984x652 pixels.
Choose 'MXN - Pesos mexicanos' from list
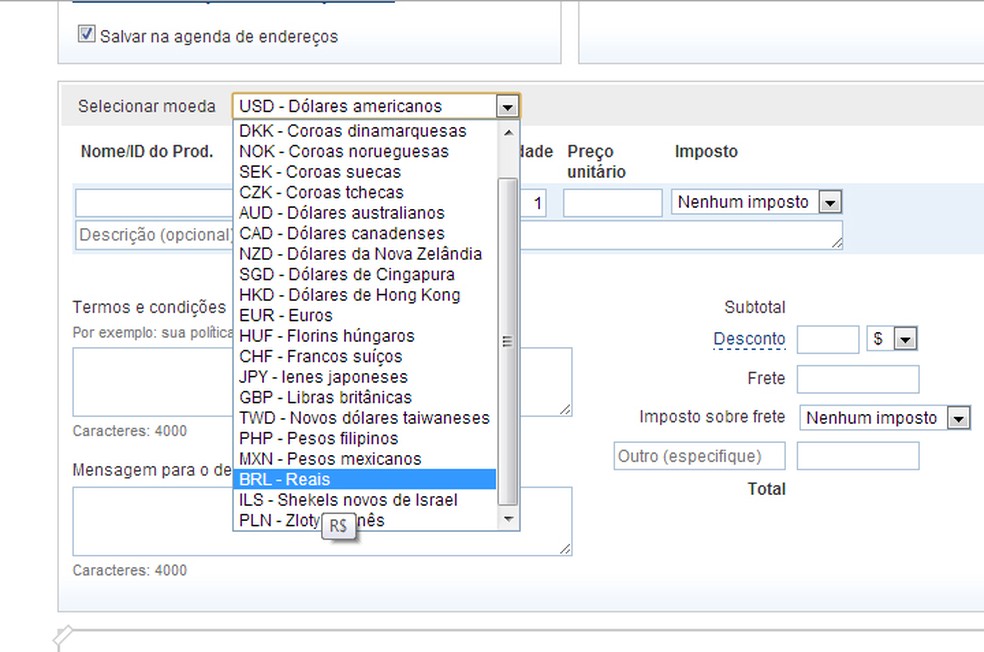[x=364, y=459]
